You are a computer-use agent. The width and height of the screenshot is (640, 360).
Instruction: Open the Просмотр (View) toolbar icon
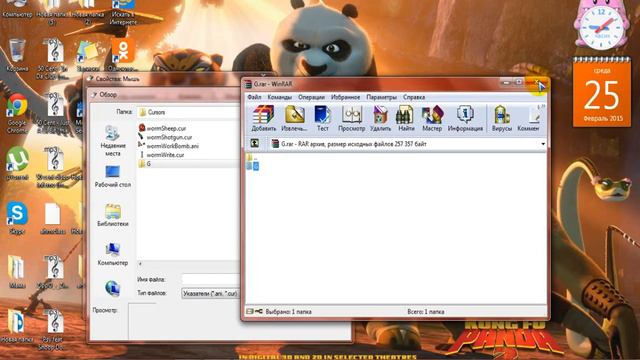pos(351,118)
